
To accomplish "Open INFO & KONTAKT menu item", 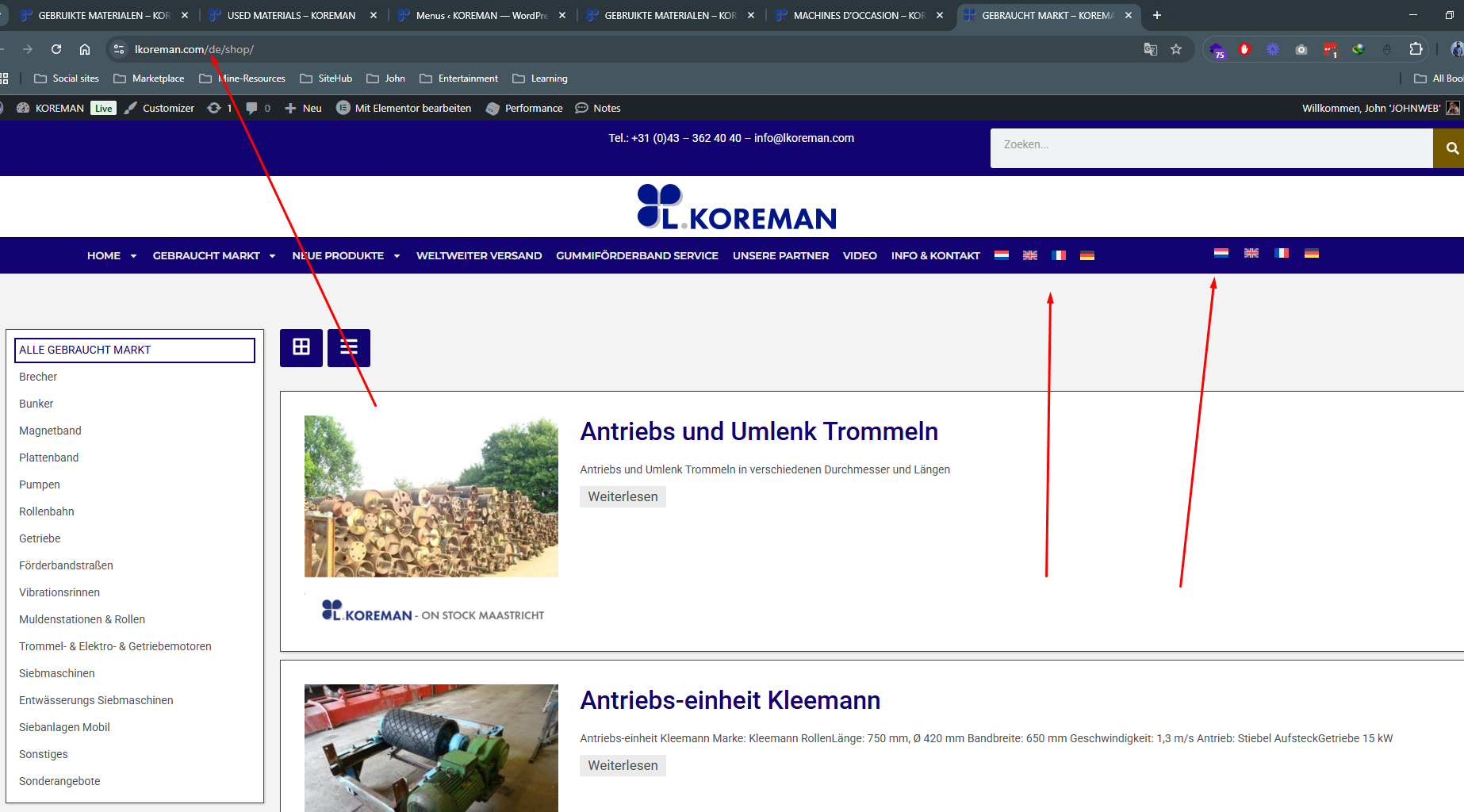I will tap(935, 255).
